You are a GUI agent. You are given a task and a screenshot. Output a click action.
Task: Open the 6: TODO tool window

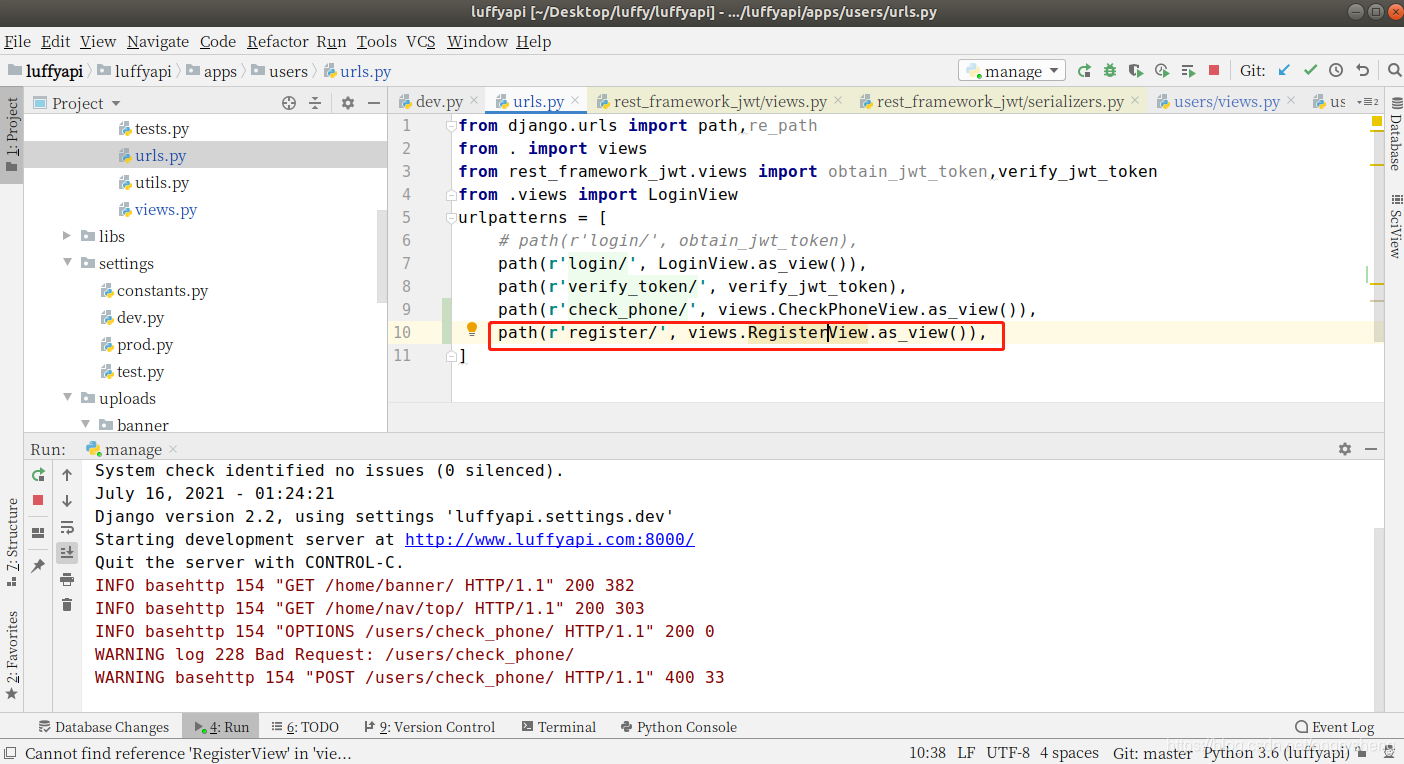click(x=305, y=727)
